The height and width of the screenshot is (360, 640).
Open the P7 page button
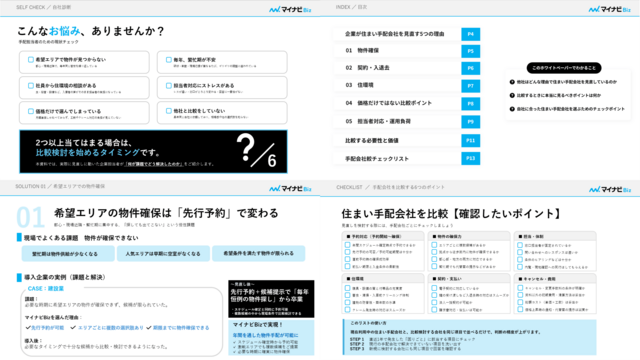click(471, 86)
